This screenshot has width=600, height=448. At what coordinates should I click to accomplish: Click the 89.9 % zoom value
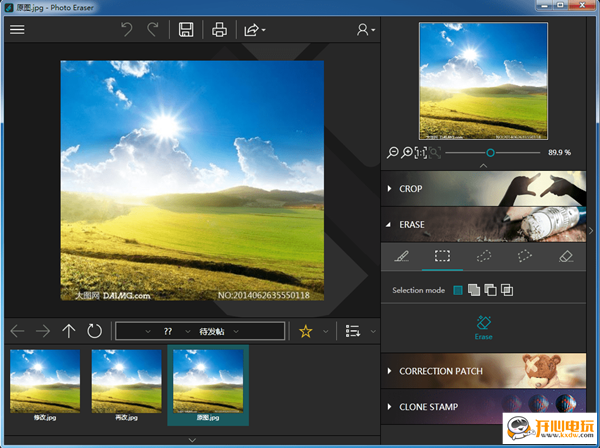(559, 153)
